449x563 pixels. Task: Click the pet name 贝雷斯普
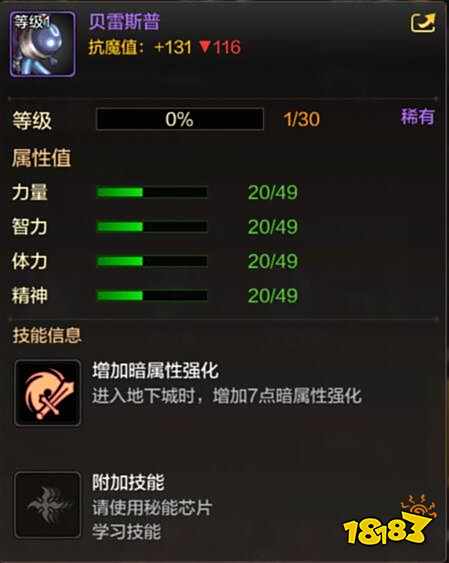coord(124,22)
